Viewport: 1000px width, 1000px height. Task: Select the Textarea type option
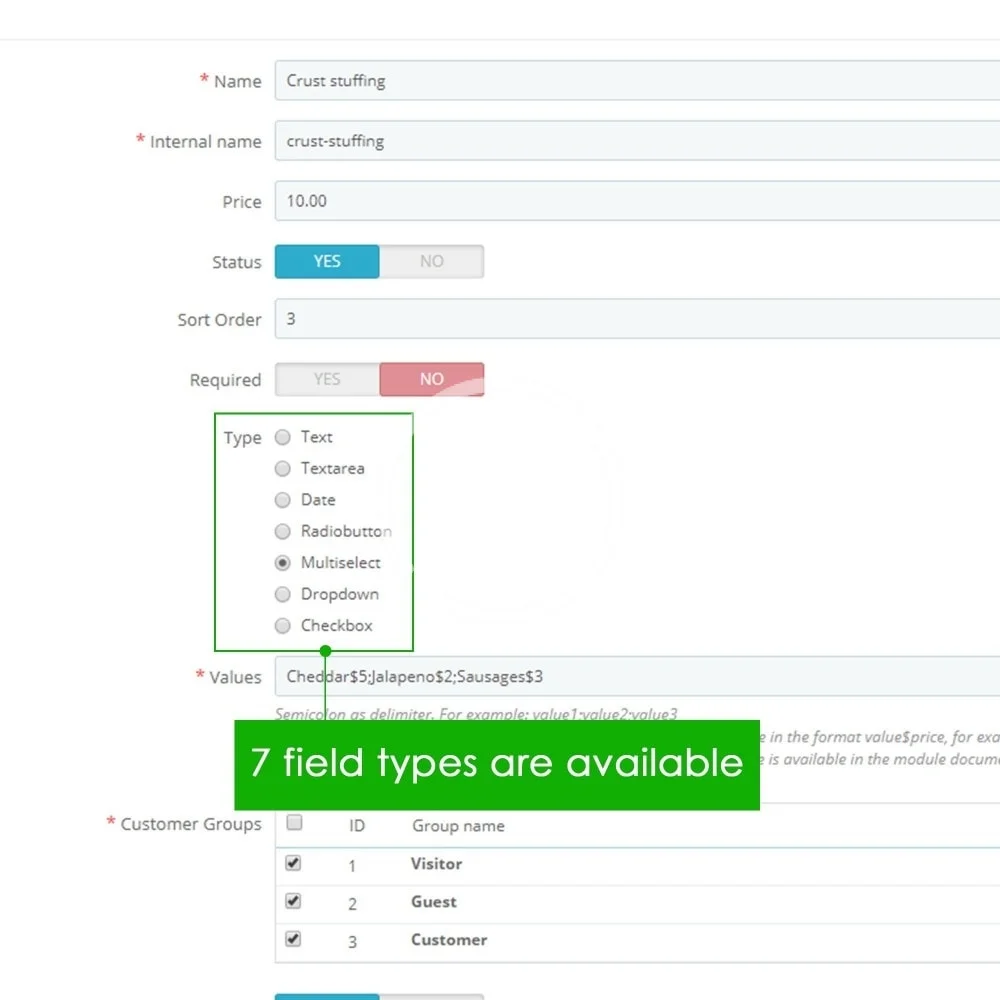(283, 469)
